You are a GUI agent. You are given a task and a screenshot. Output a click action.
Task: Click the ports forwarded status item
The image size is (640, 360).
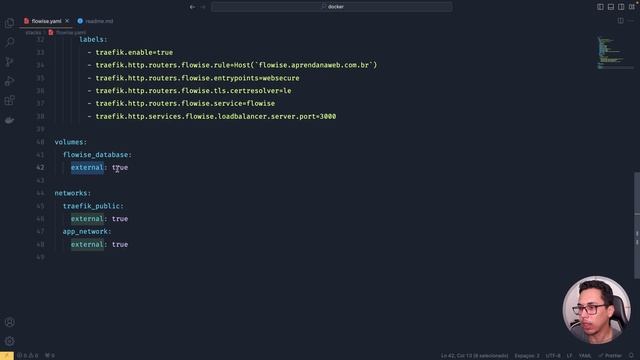click(x=50, y=356)
